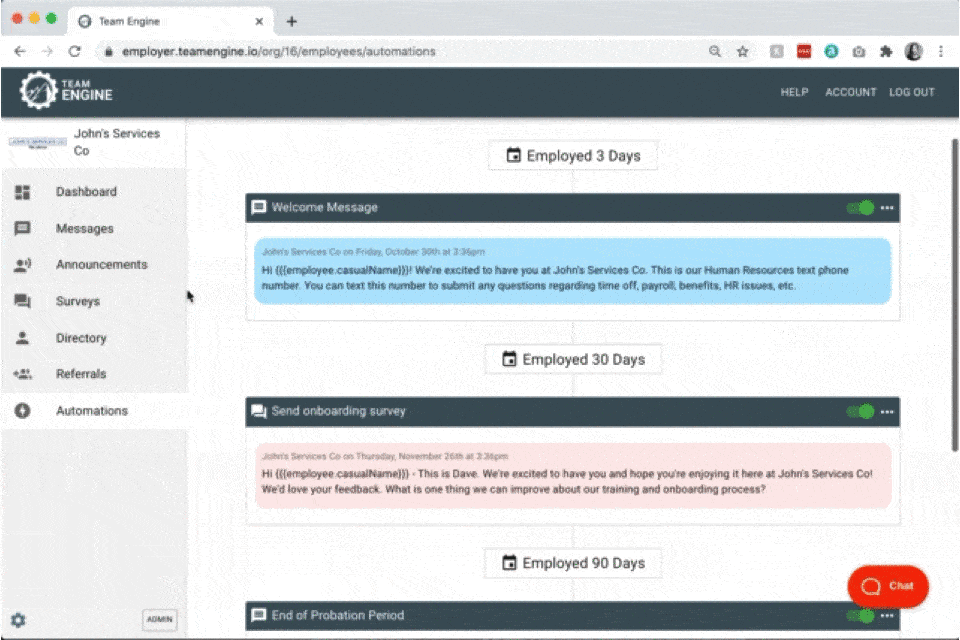Expand End of Probation Period options menu
Viewport: 960px width, 640px height.
[x=887, y=615]
